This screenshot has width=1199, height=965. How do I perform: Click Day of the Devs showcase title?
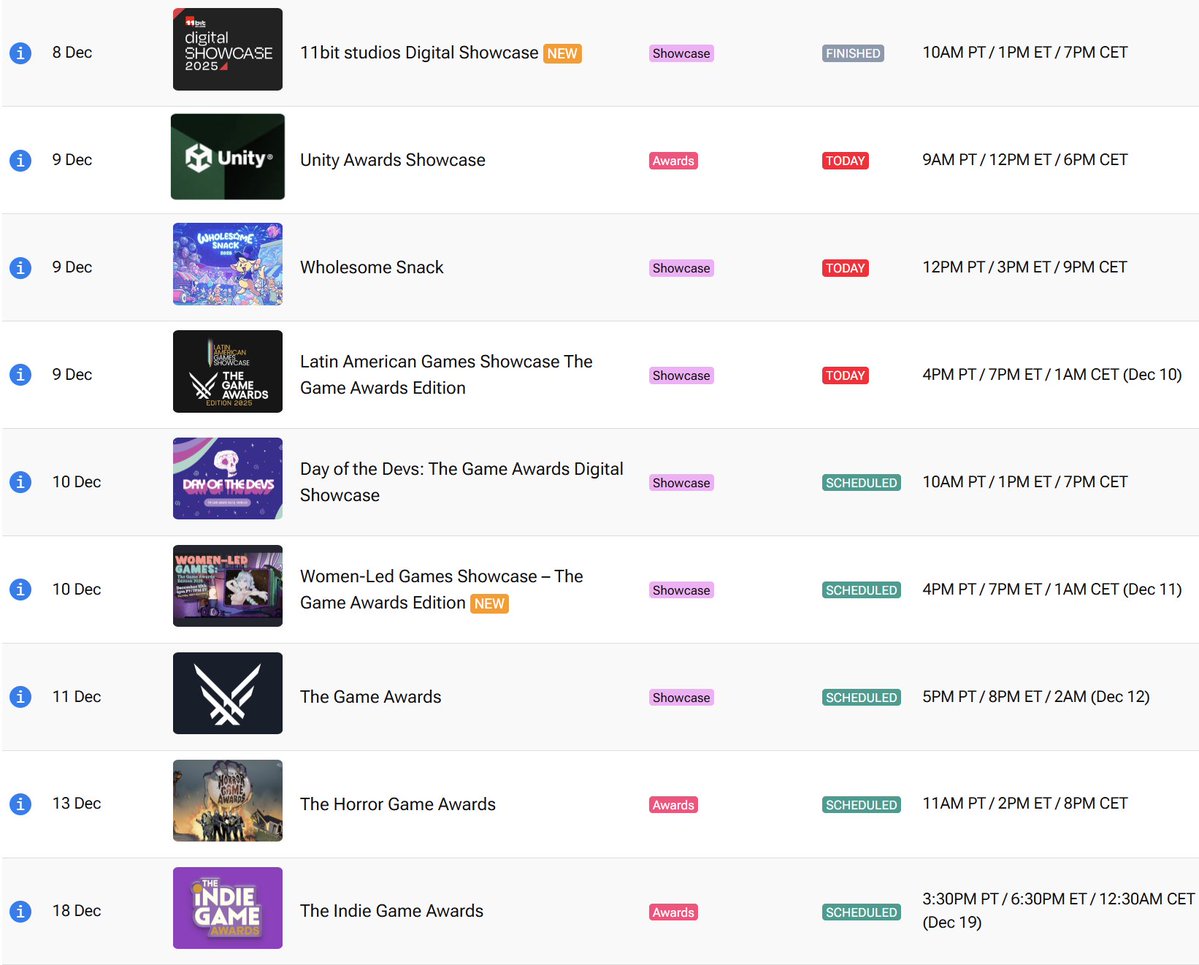coord(461,482)
